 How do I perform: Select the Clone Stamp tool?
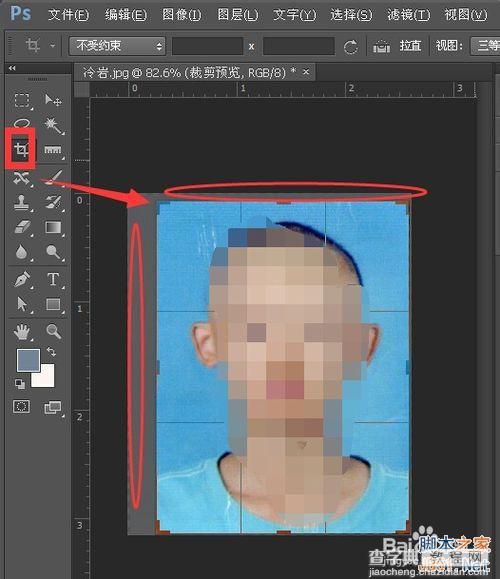click(21, 203)
